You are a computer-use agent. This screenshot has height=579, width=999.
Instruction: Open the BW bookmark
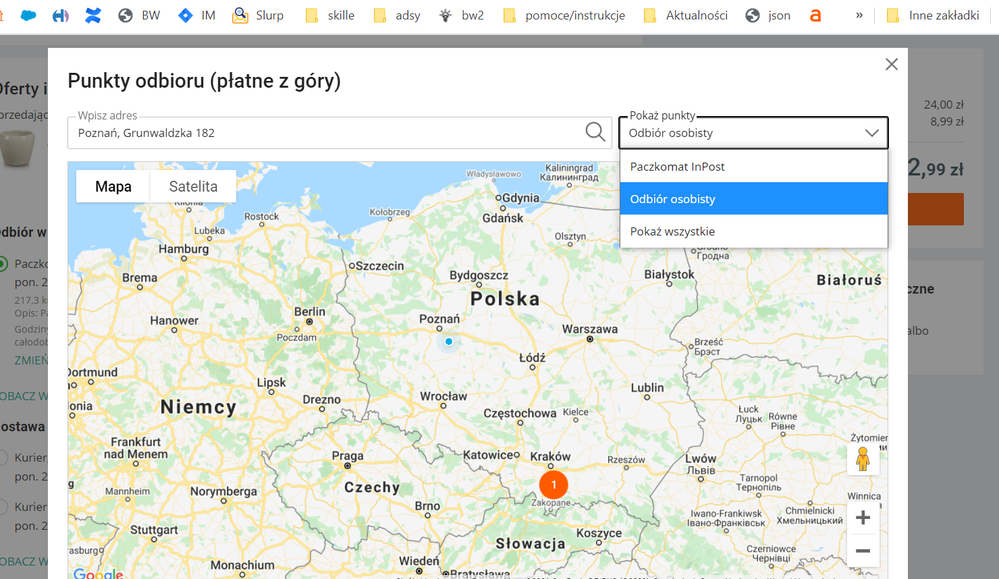[x=139, y=15]
